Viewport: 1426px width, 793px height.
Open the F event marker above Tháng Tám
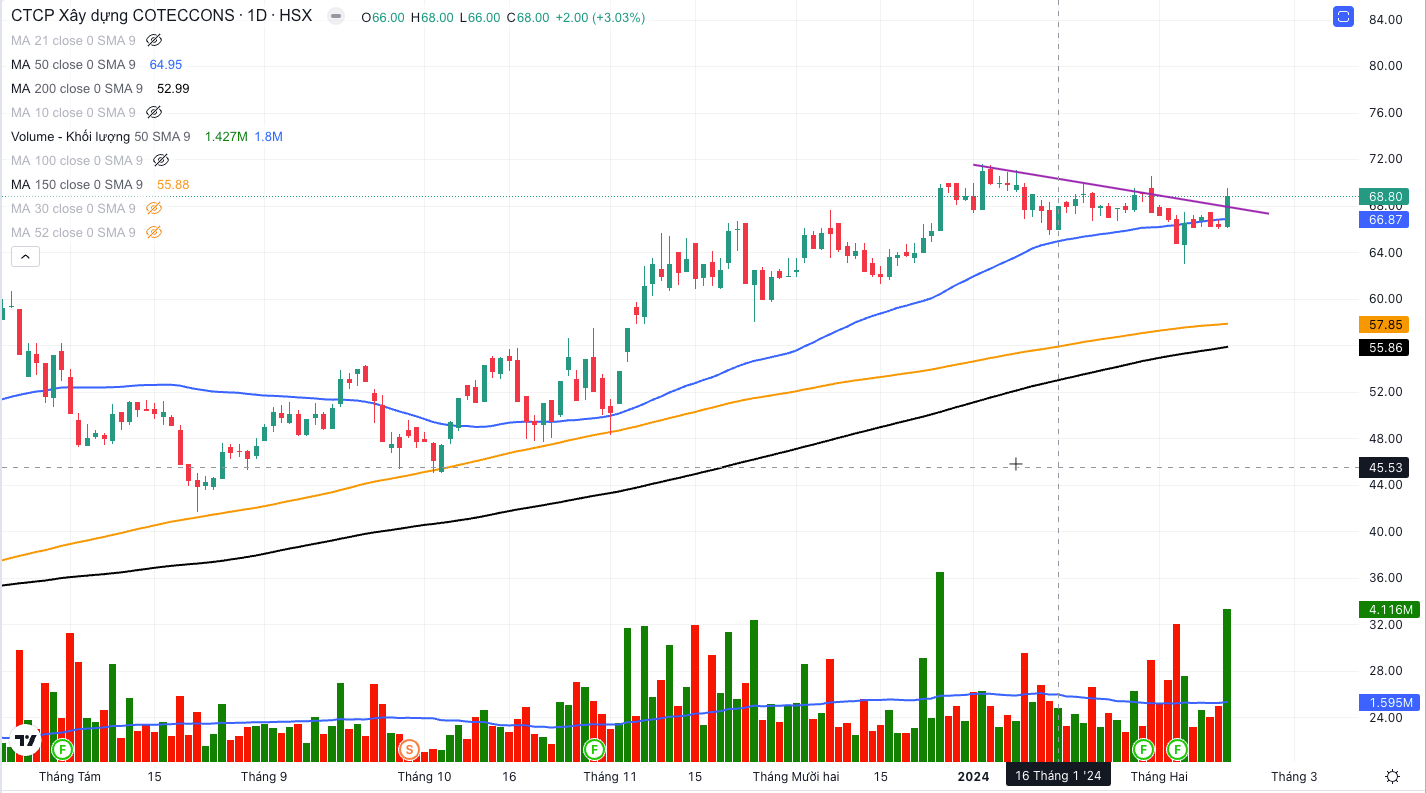[x=62, y=748]
